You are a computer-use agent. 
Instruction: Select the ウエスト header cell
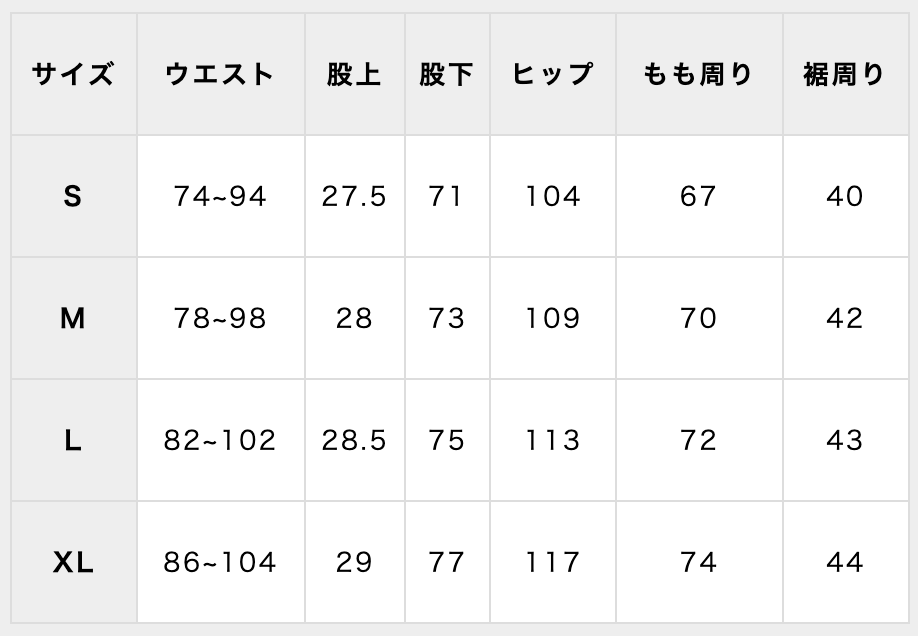220,74
